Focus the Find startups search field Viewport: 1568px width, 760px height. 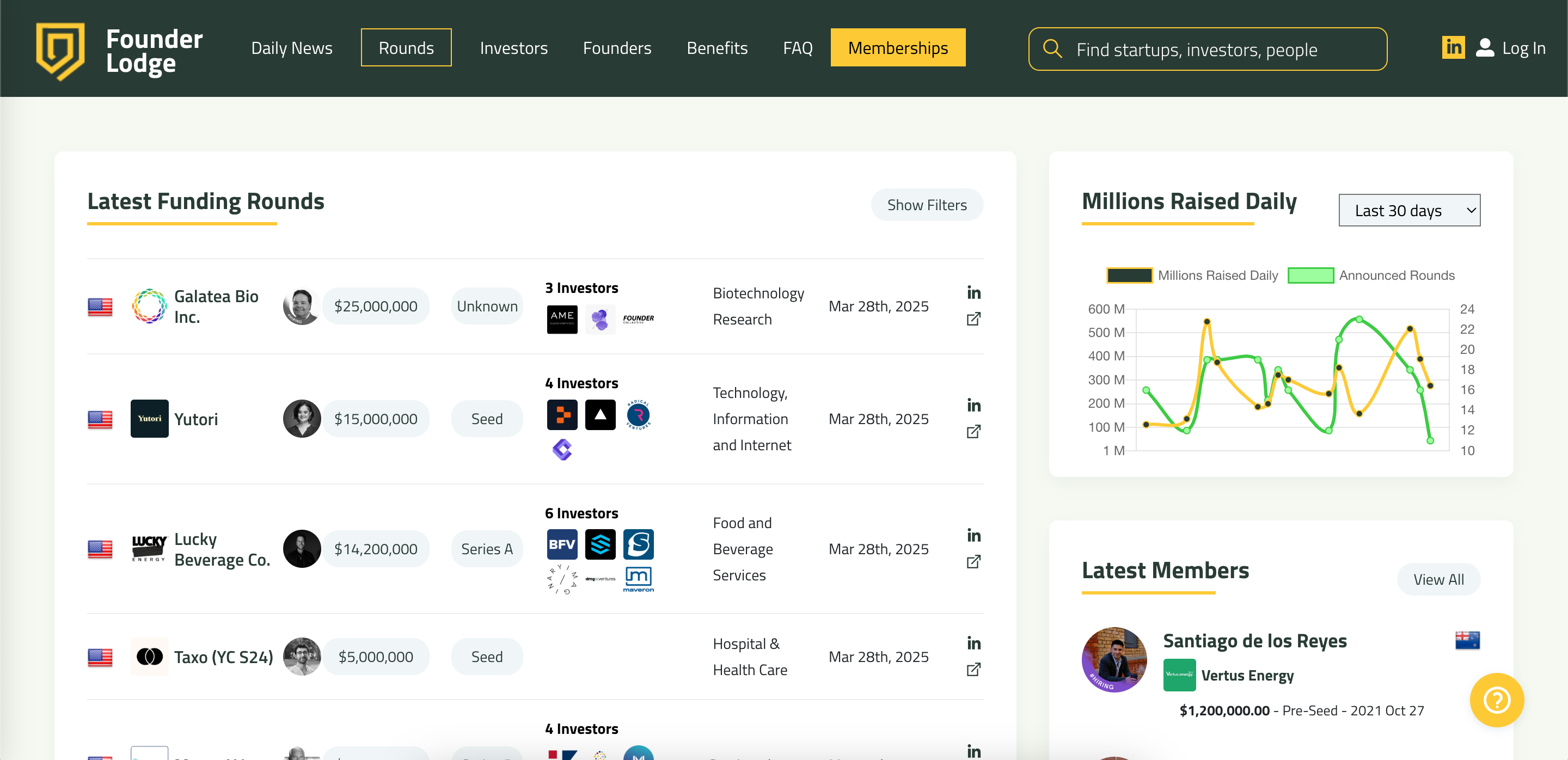coord(1208,48)
